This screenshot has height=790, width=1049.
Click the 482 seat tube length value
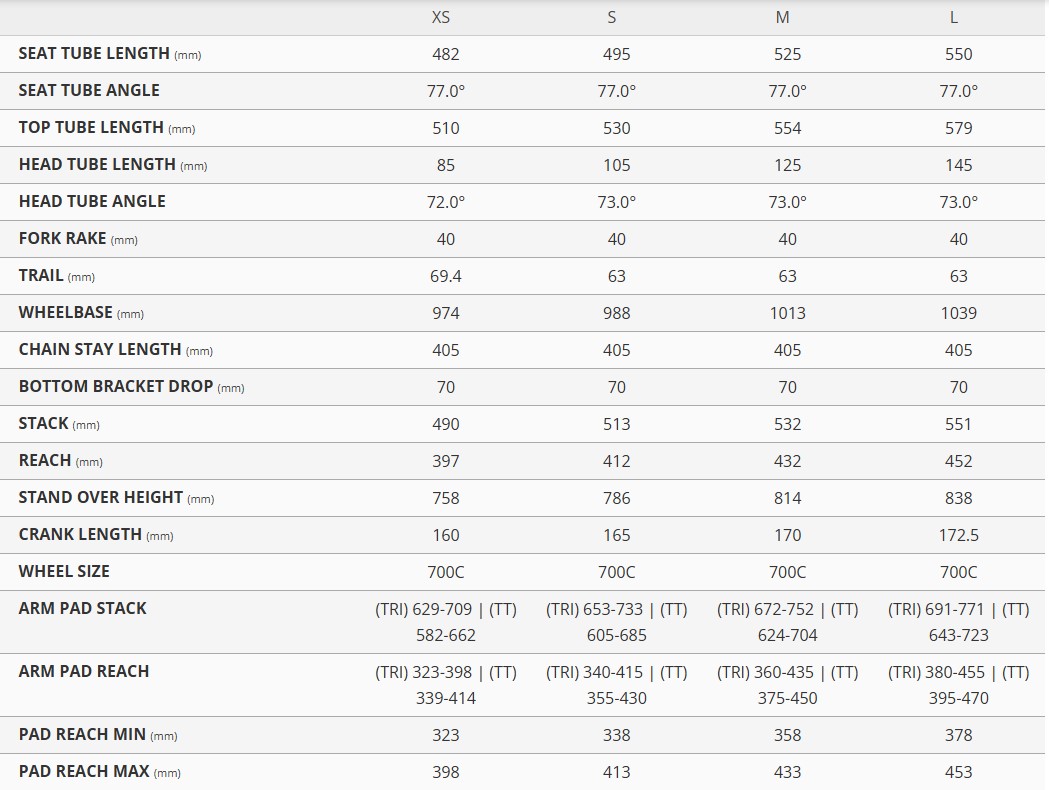click(446, 55)
